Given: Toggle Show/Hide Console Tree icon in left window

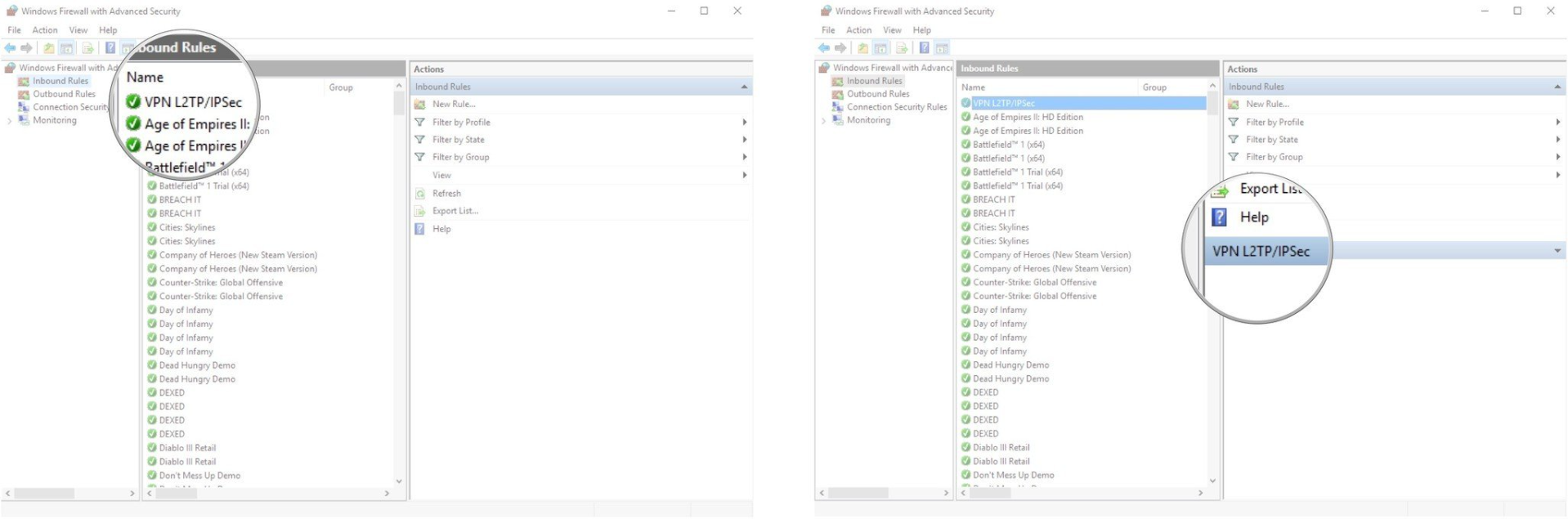Looking at the screenshot, I should pos(67,48).
